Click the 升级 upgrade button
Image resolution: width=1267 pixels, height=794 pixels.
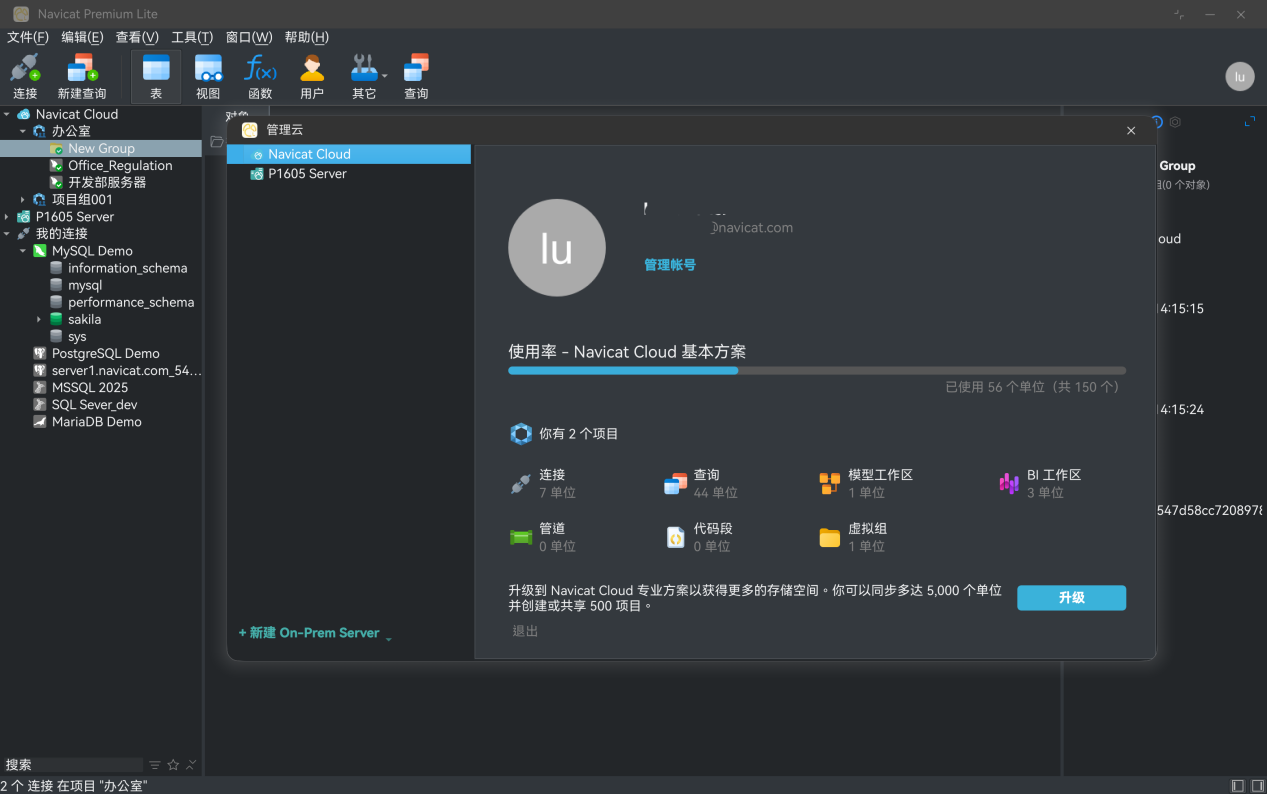click(1071, 597)
